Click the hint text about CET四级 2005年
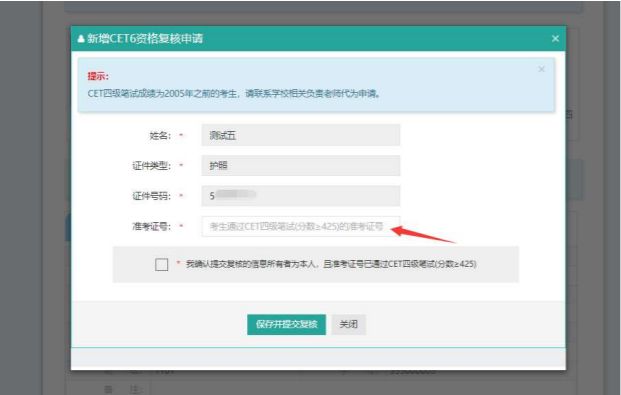 click(x=234, y=94)
